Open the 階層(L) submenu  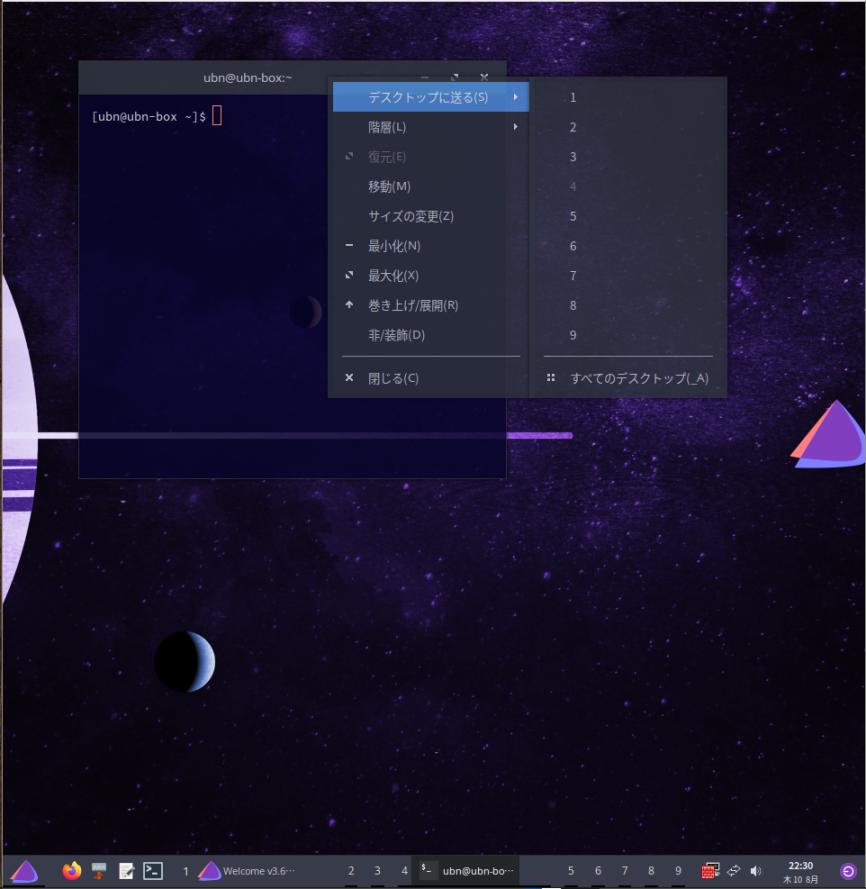430,127
